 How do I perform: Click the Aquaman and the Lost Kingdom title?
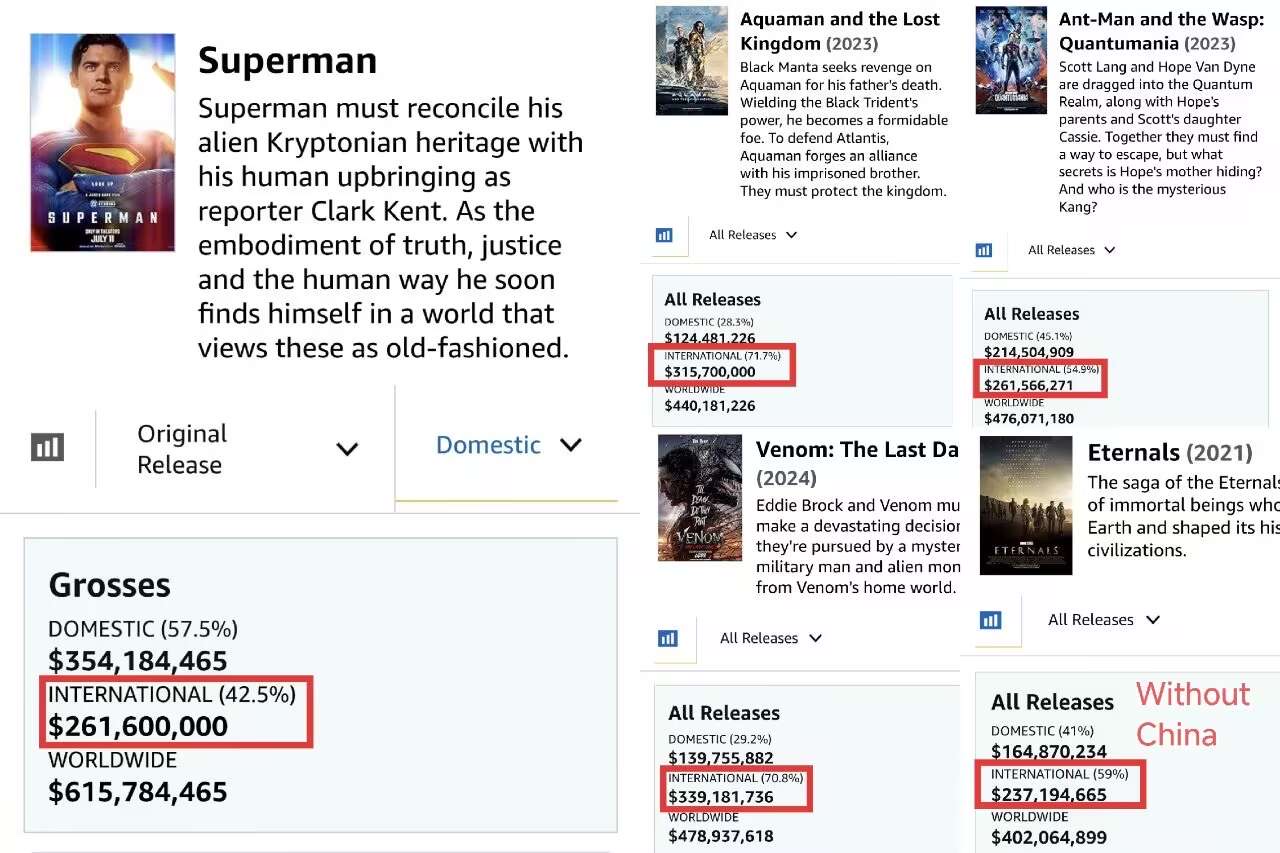tap(839, 31)
